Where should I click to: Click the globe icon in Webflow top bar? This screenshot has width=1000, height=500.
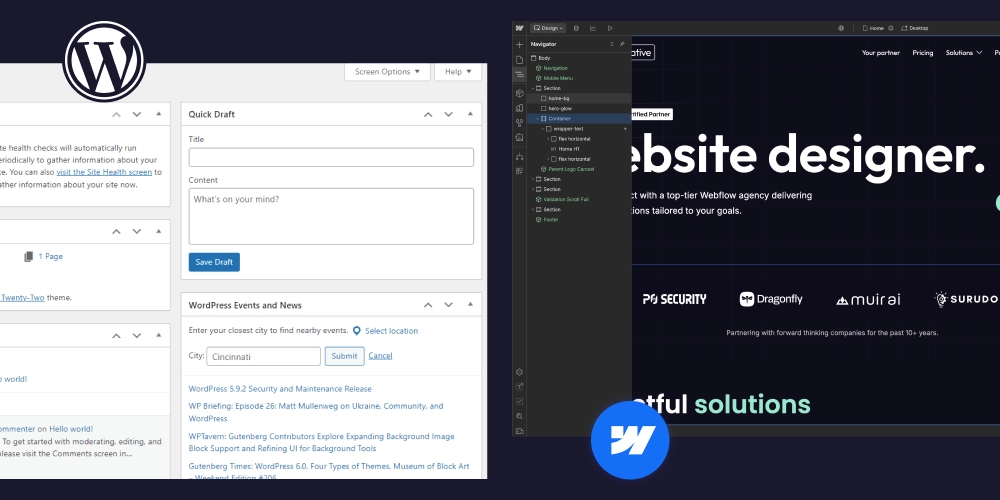[x=841, y=28]
